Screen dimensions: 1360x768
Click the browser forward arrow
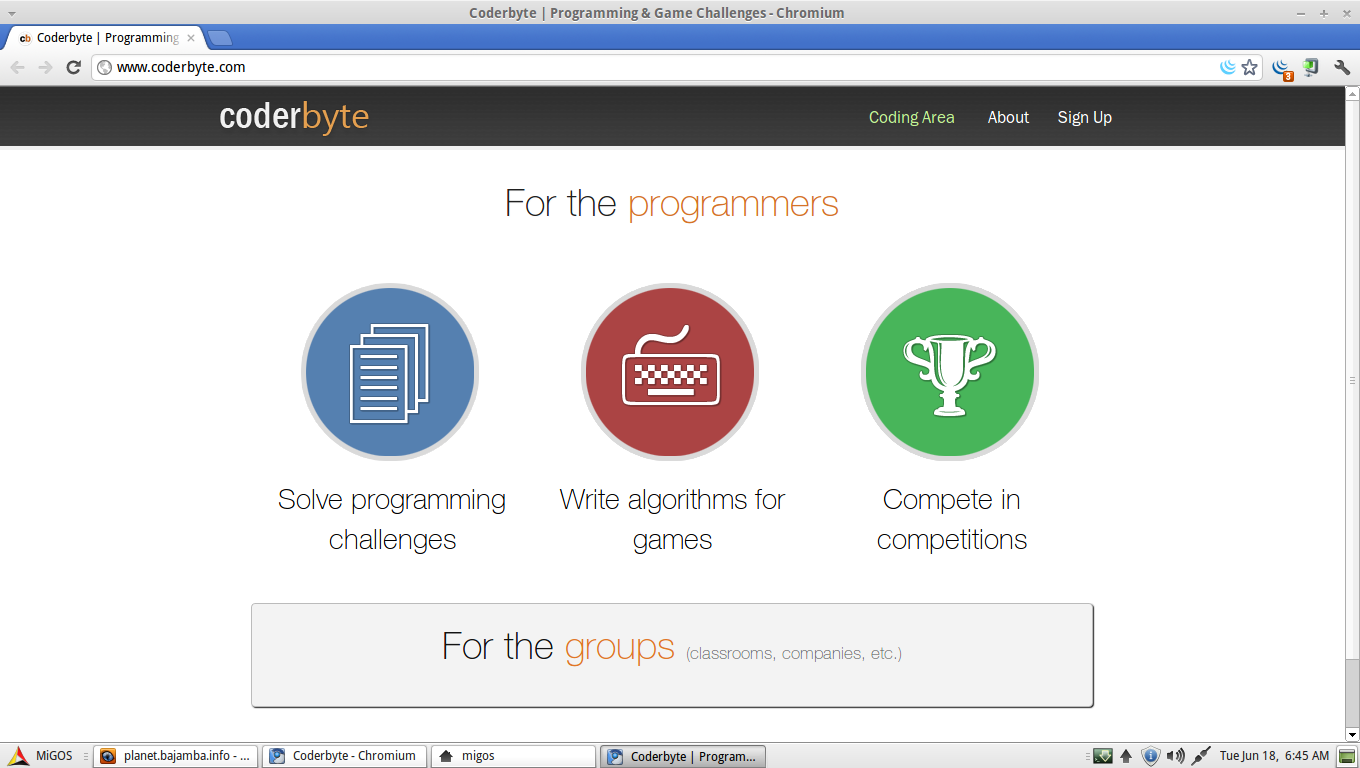coord(45,67)
